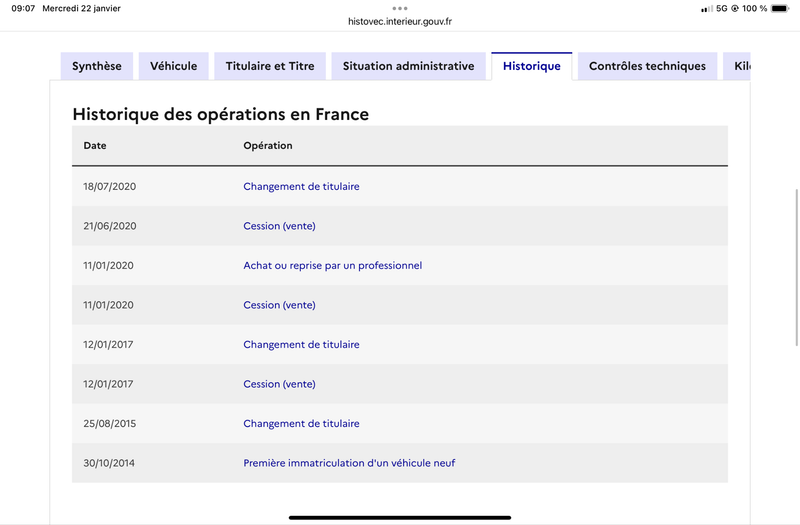Click the heading Historique des opérations en France

(x=220, y=114)
